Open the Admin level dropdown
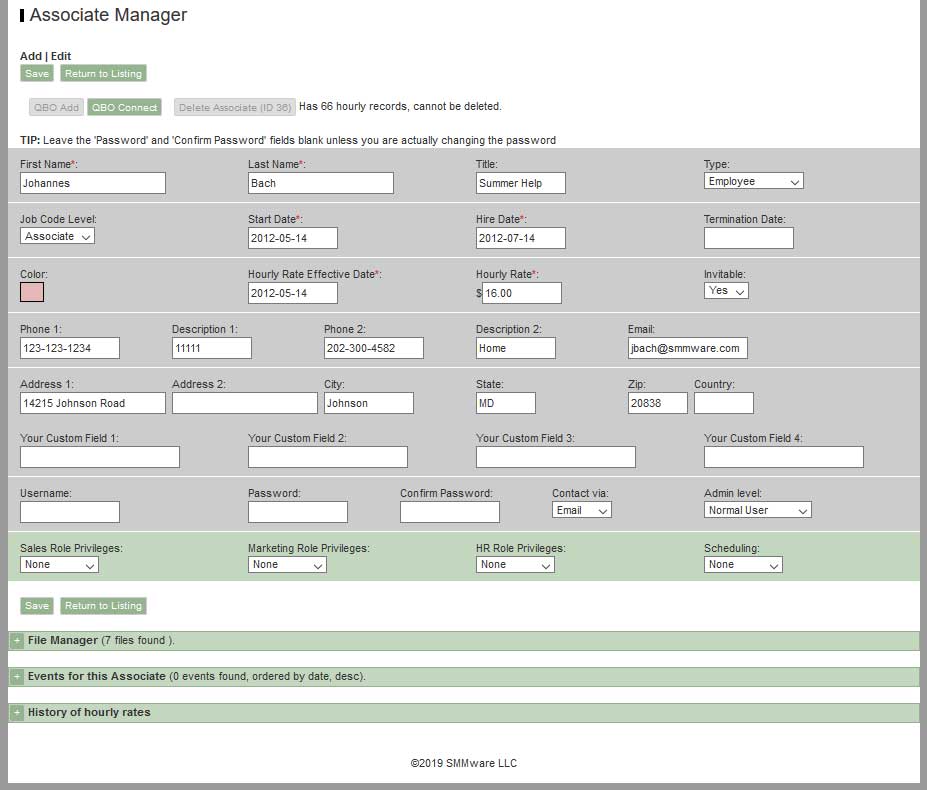 click(x=757, y=510)
